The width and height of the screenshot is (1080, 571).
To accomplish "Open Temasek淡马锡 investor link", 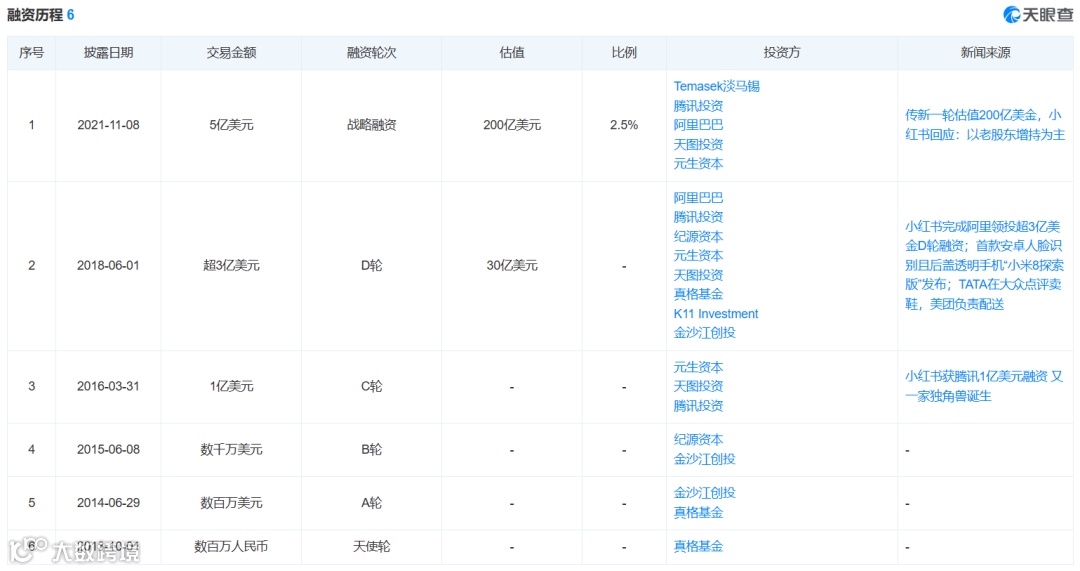I will (x=716, y=86).
